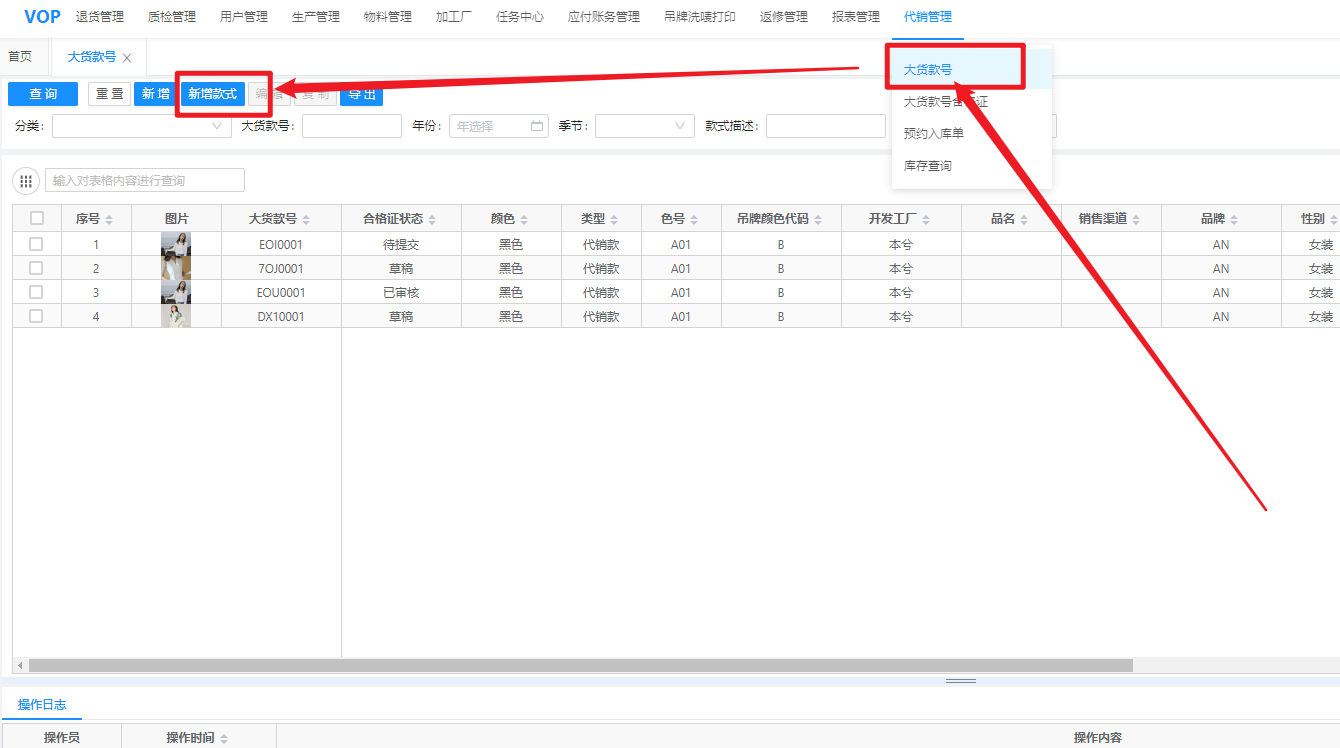The height and width of the screenshot is (748, 1340).
Task: Click the calendar icon in 年份 field
Action: coord(537,127)
